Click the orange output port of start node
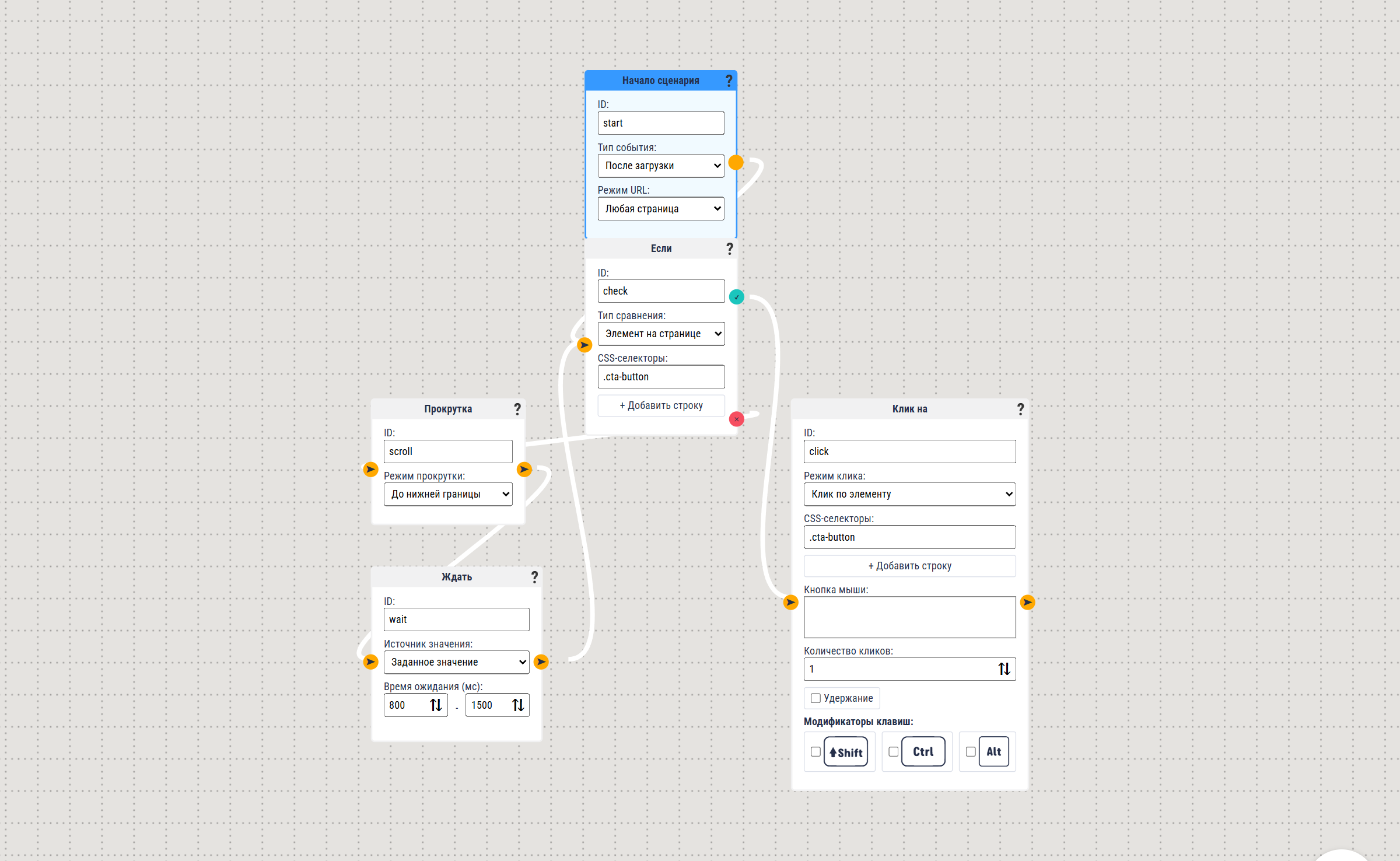Screen dimensions: 1400x861 click(x=736, y=163)
